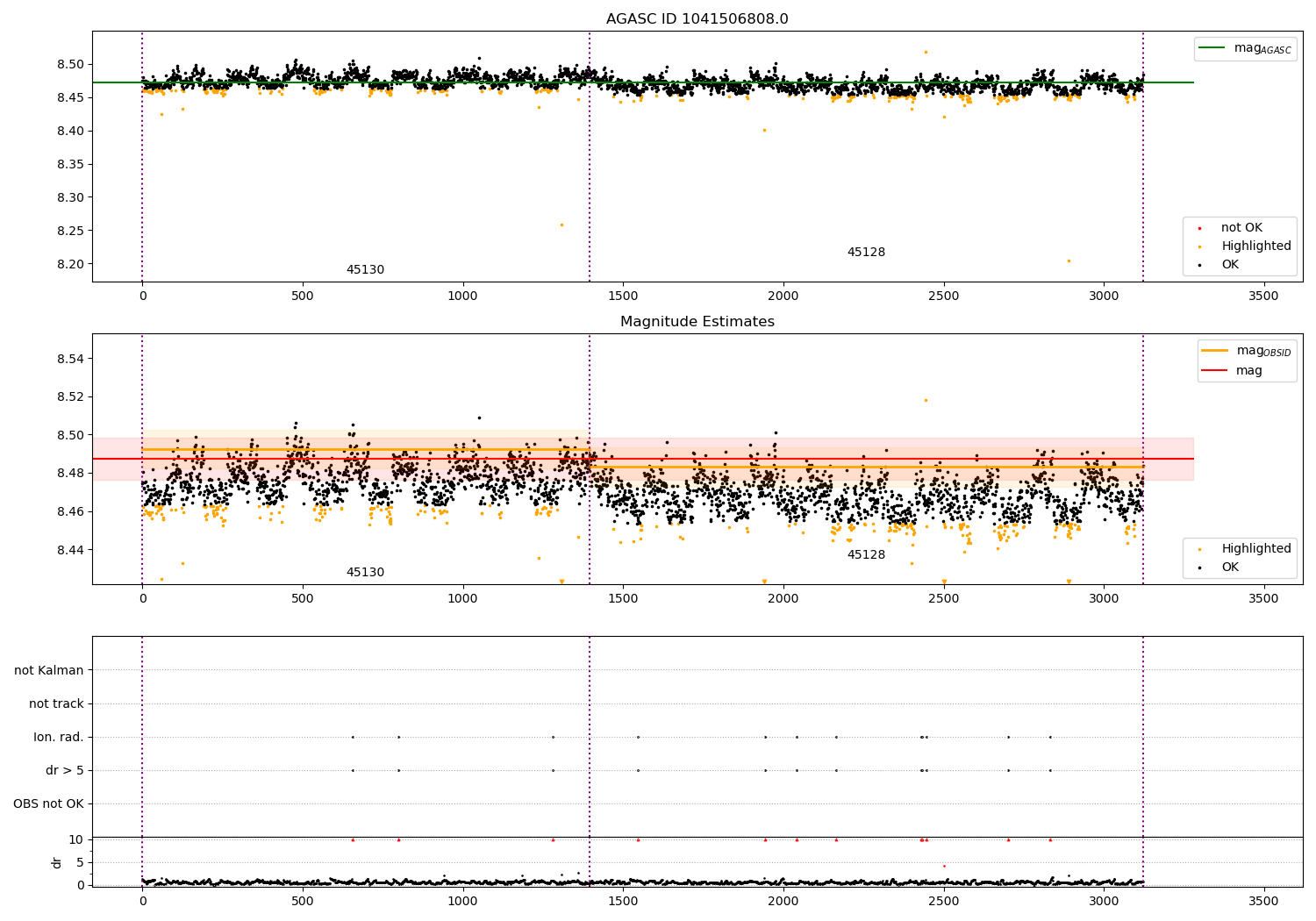The width and height of the screenshot is (1316, 921).
Task: Click the 45128 label in Magnitude Estimates plot
Action: point(866,555)
